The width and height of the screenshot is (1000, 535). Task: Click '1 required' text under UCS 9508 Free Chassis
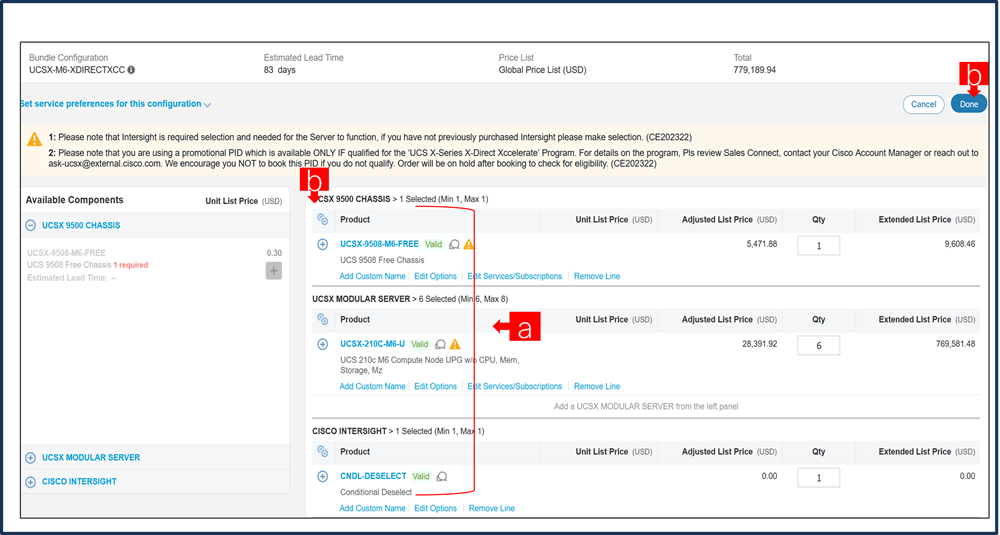click(x=131, y=265)
